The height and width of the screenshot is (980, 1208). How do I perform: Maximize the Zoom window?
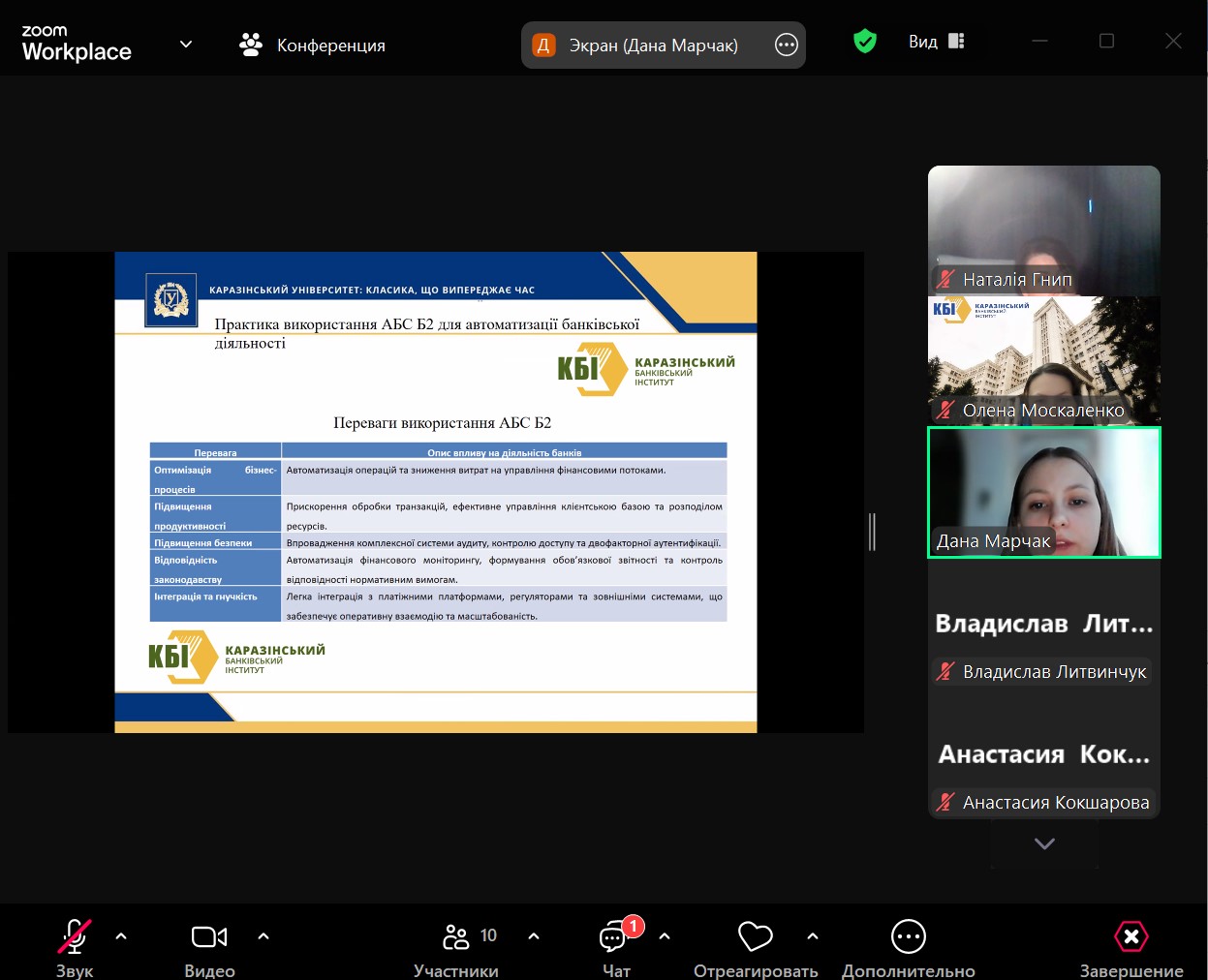[x=1106, y=41]
